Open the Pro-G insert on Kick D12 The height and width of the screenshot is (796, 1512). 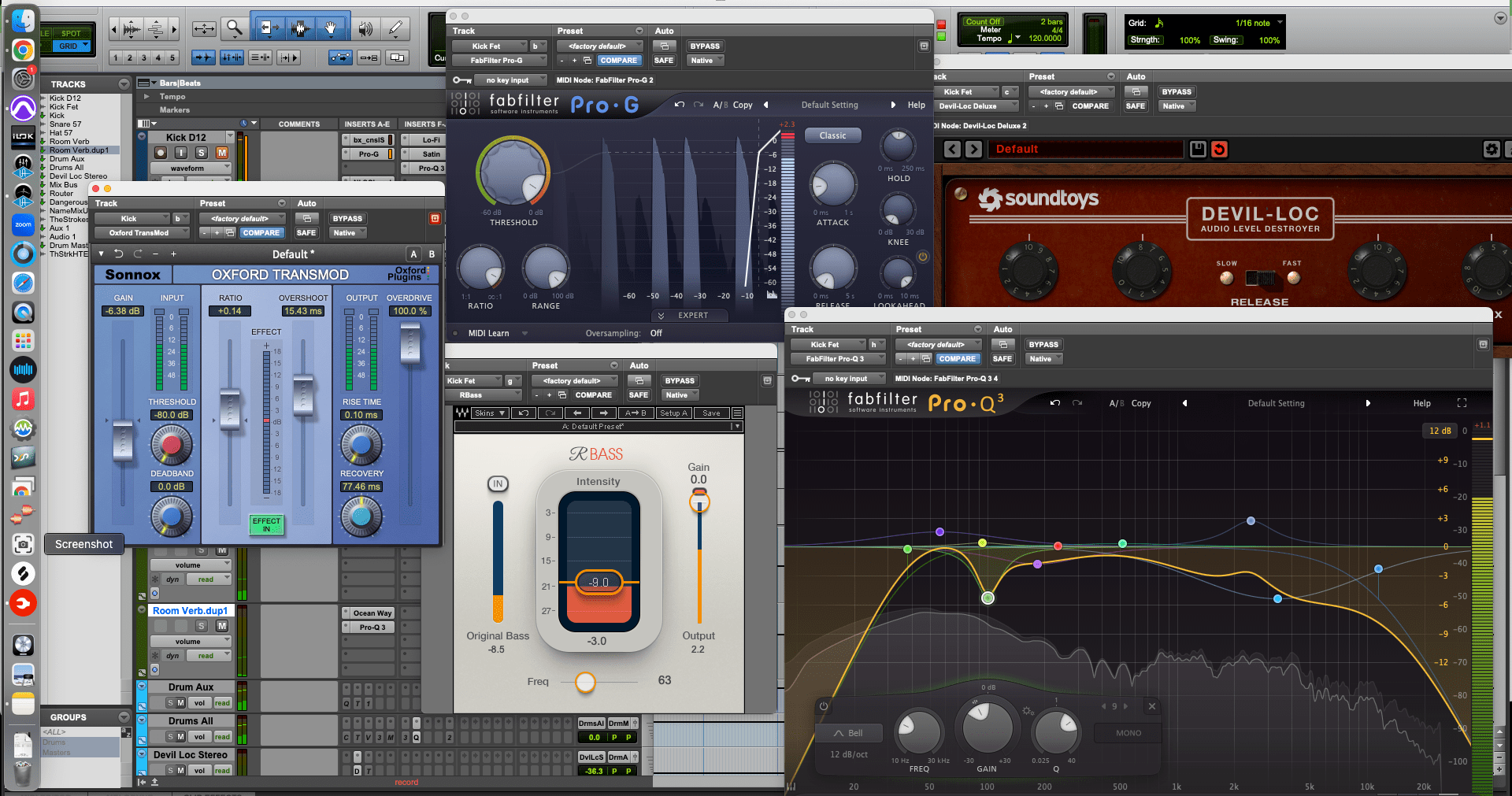tap(368, 154)
